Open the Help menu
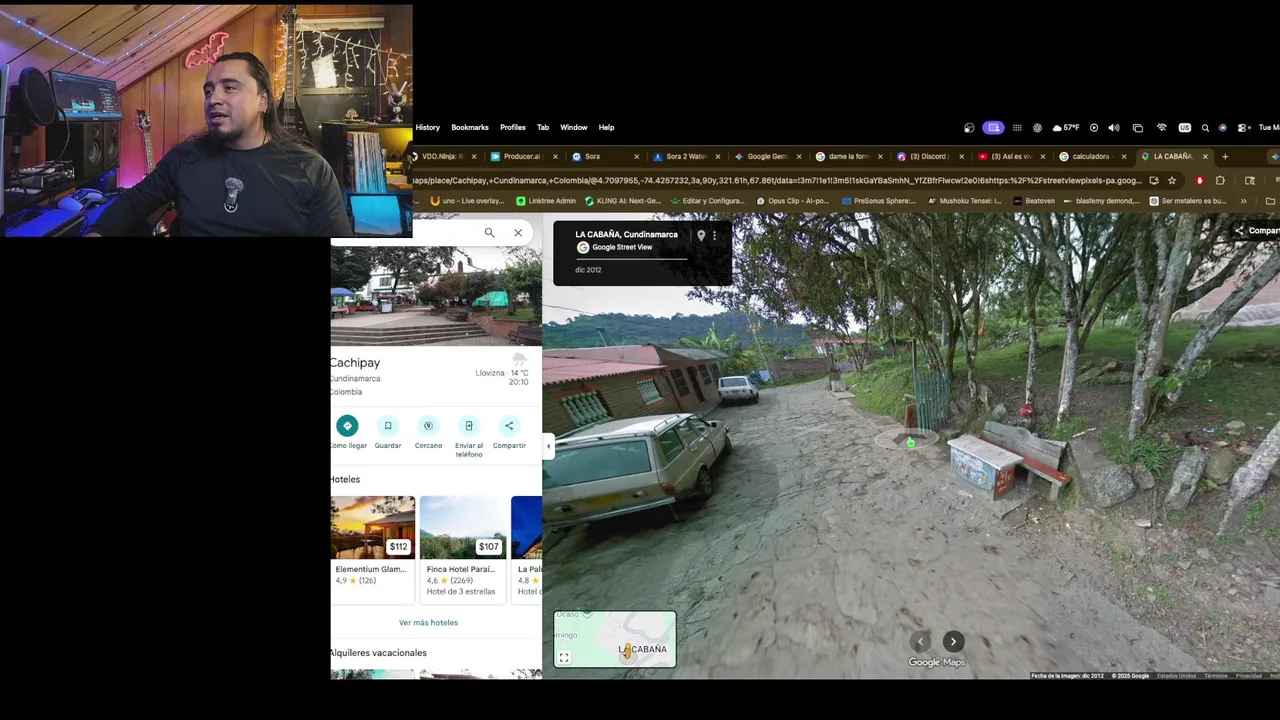 (x=606, y=128)
